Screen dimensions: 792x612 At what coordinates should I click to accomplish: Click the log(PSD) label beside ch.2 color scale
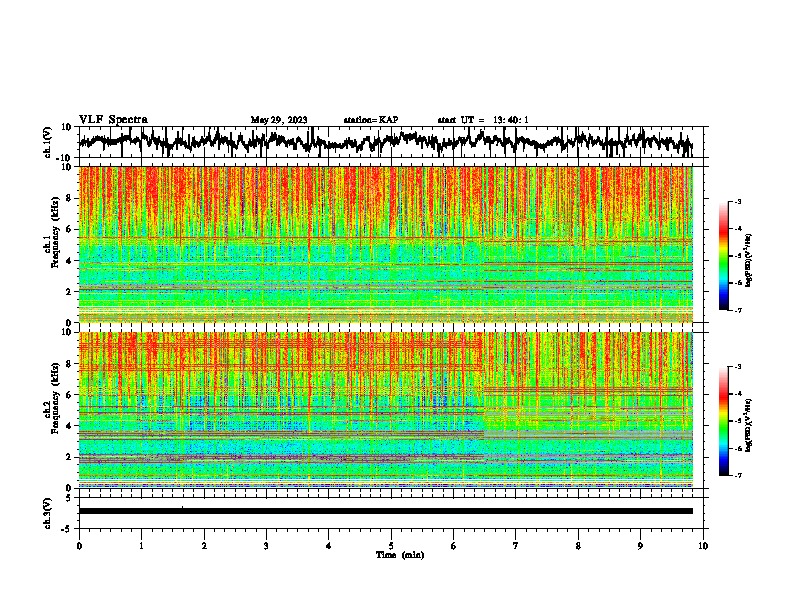(749, 425)
